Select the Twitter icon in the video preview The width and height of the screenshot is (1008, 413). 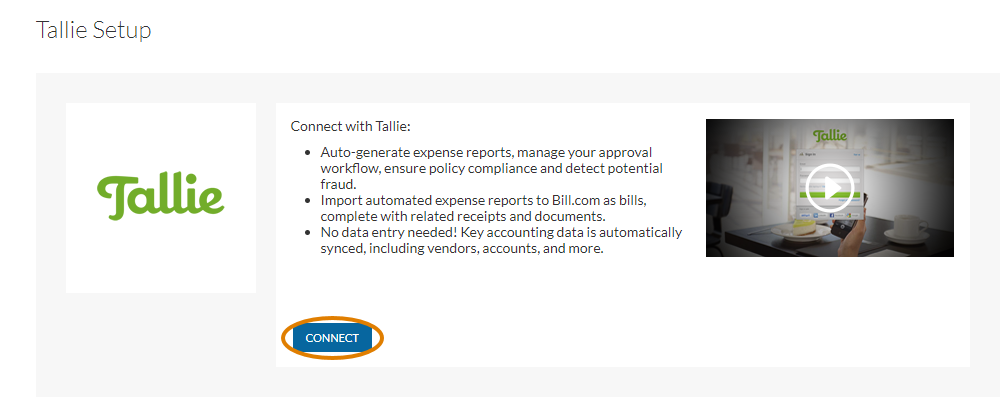coord(816,216)
